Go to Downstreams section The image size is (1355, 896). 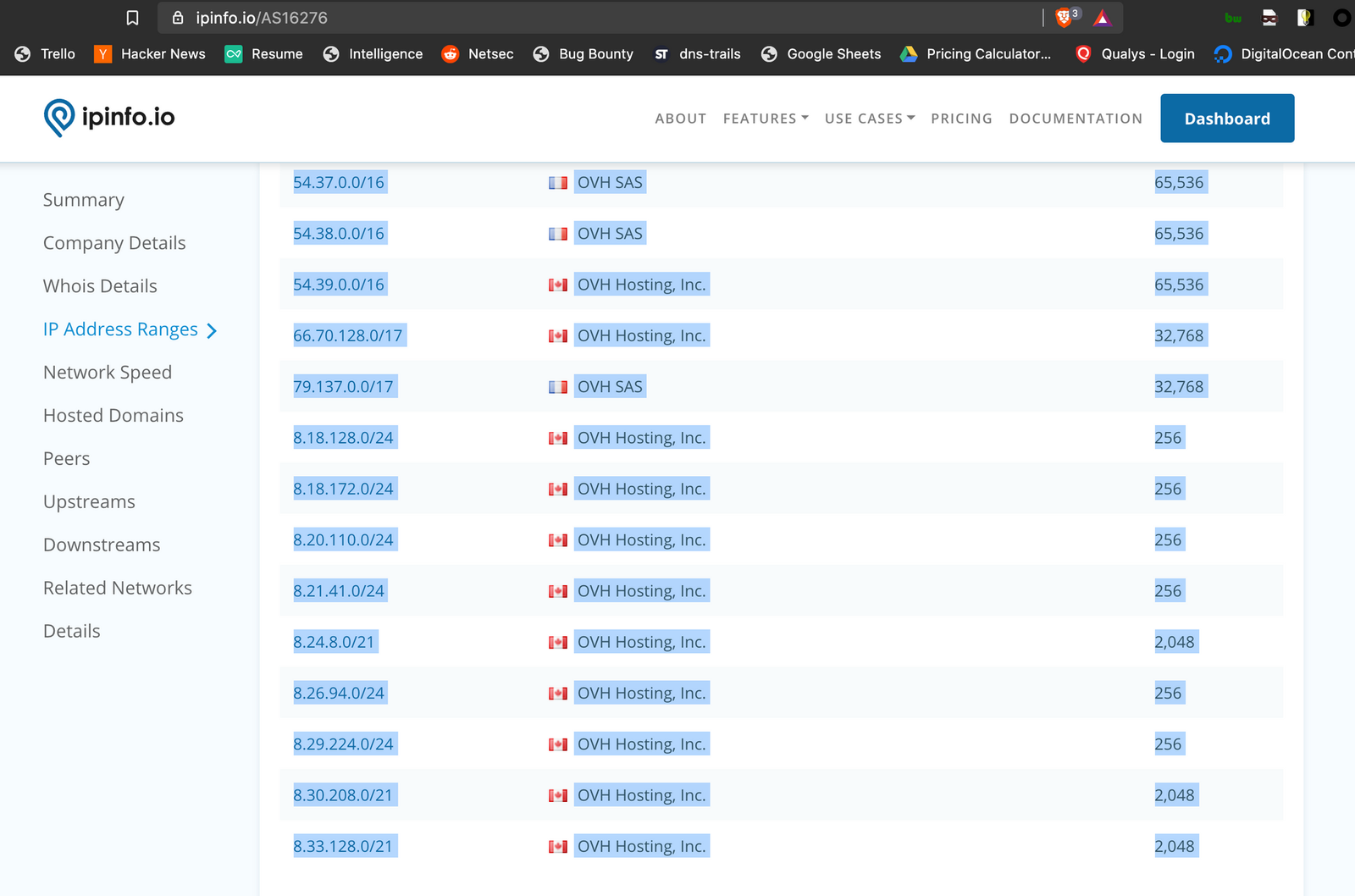[x=102, y=545]
